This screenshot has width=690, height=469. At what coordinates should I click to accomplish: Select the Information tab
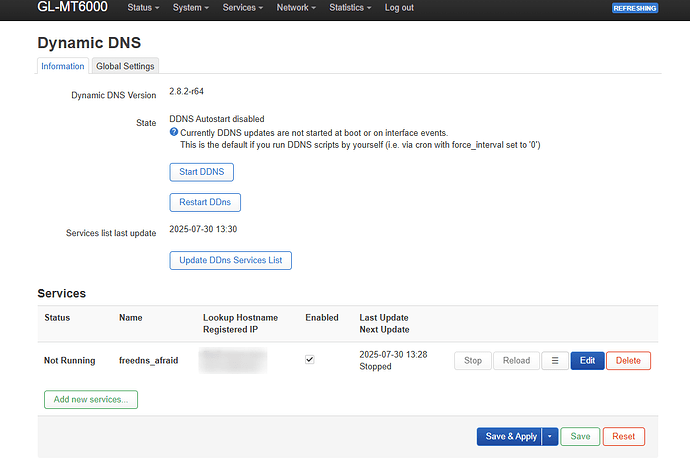63,66
